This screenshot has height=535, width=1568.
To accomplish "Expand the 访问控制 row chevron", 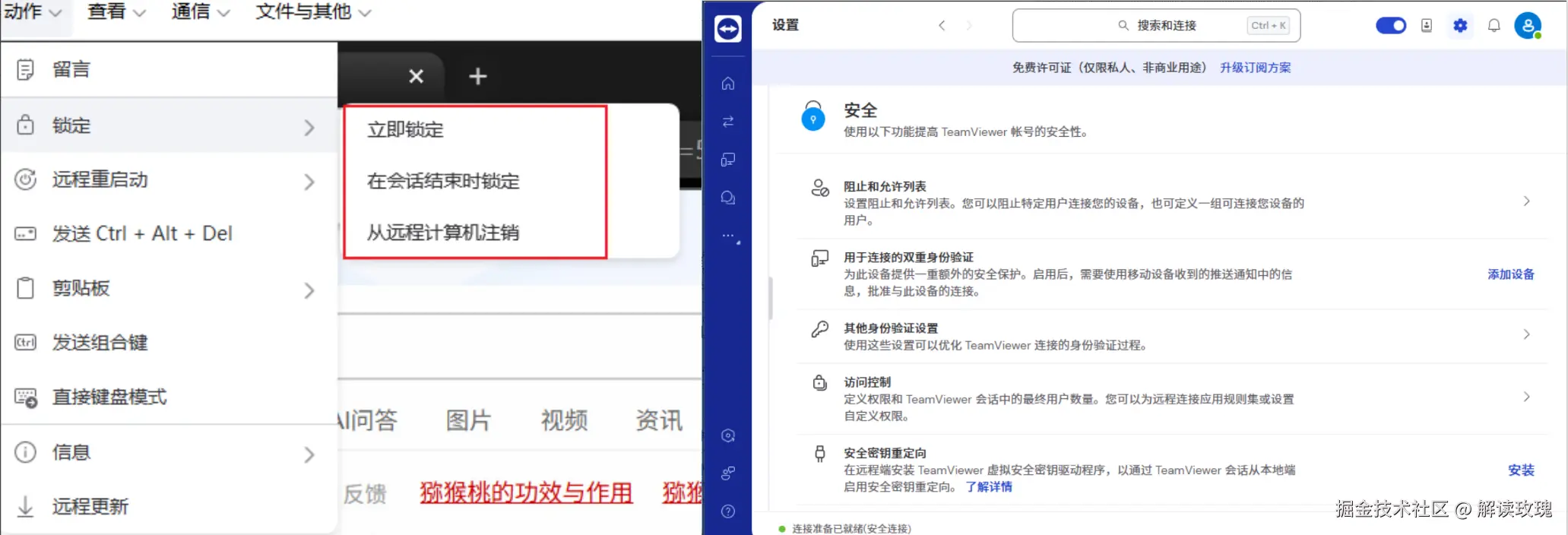I will [x=1526, y=397].
